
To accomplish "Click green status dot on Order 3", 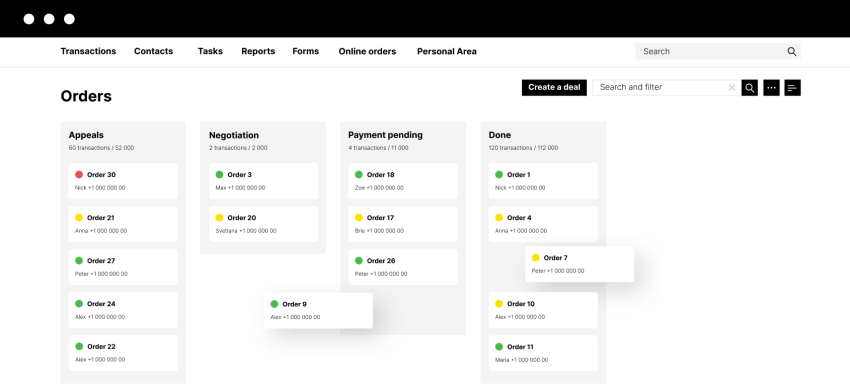I will (220, 175).
